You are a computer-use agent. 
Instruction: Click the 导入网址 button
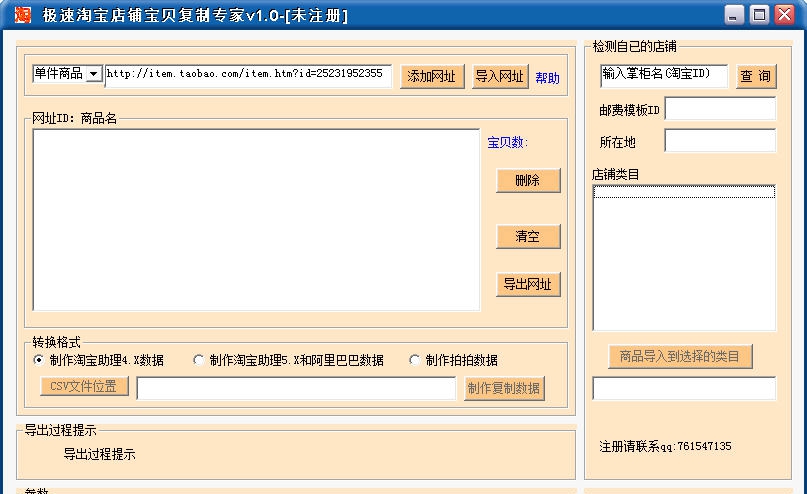click(500, 77)
